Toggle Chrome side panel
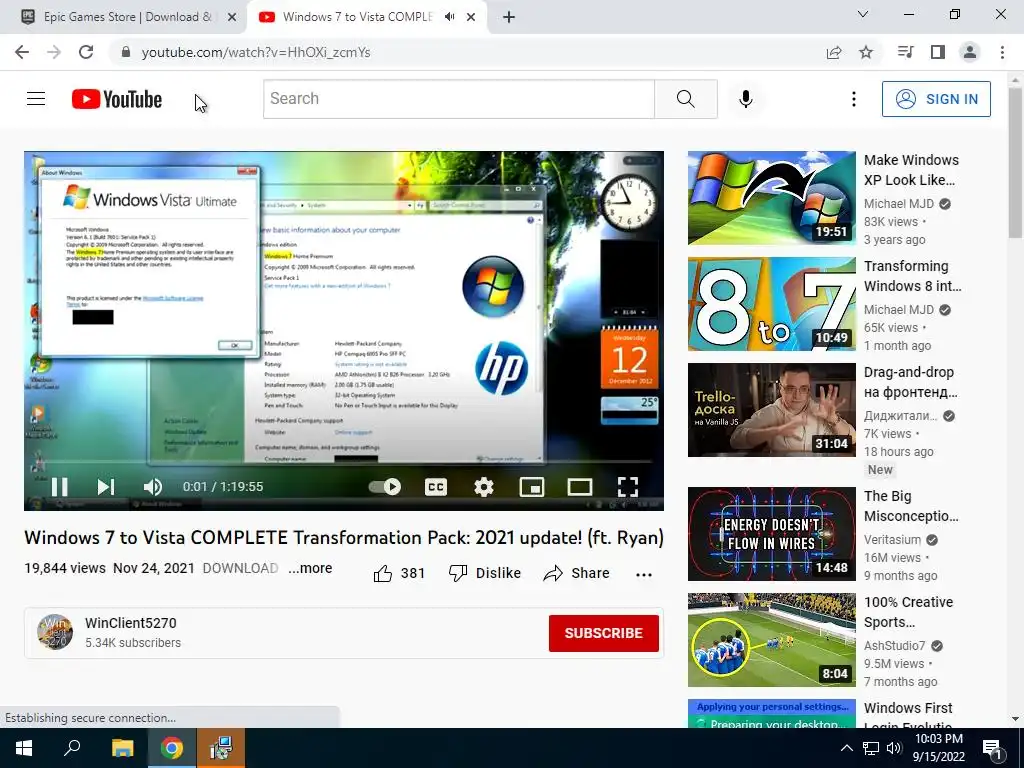1024x768 pixels. click(x=938, y=52)
